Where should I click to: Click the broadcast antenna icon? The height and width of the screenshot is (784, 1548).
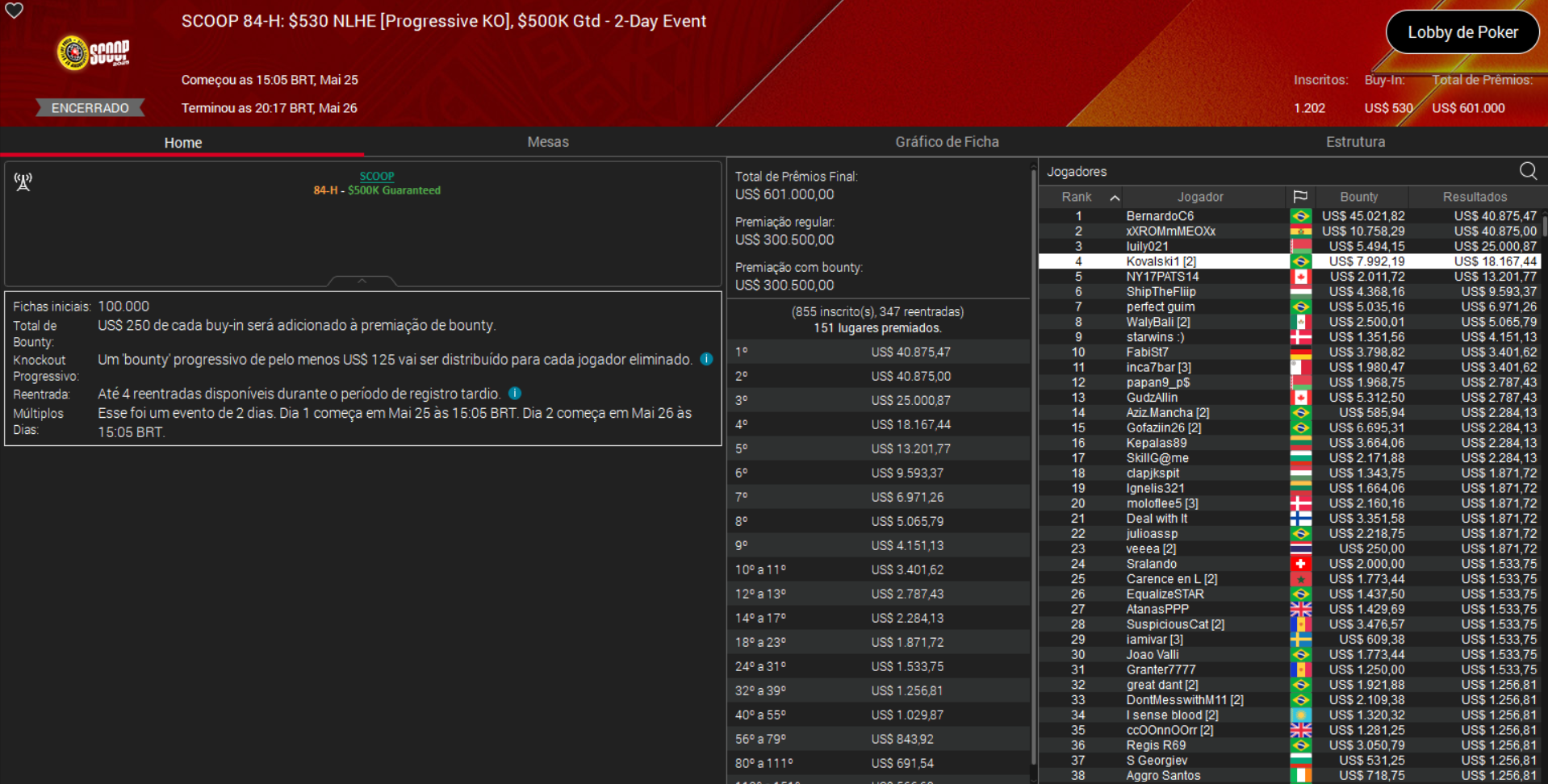[x=23, y=182]
